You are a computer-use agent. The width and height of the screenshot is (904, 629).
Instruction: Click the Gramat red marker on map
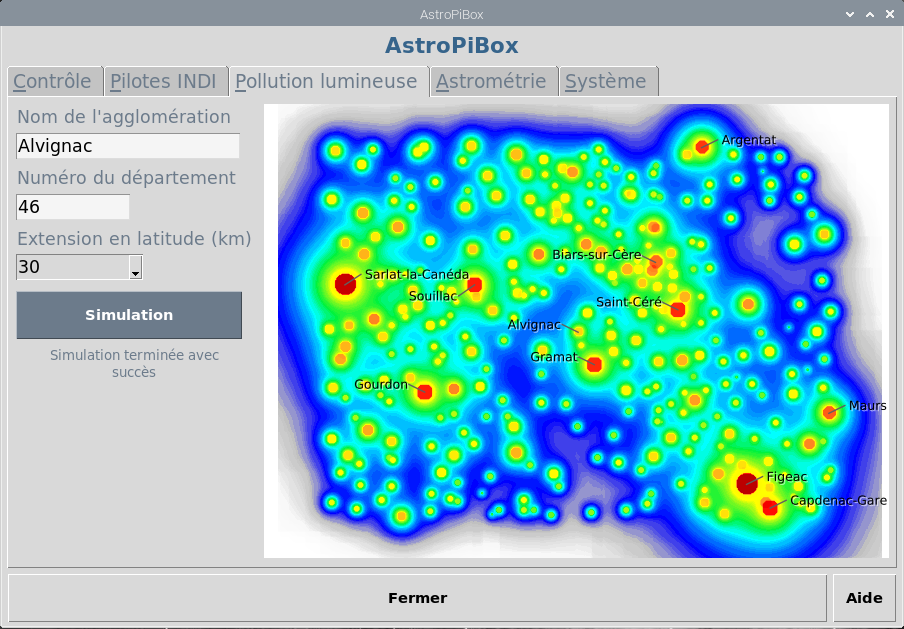click(594, 365)
